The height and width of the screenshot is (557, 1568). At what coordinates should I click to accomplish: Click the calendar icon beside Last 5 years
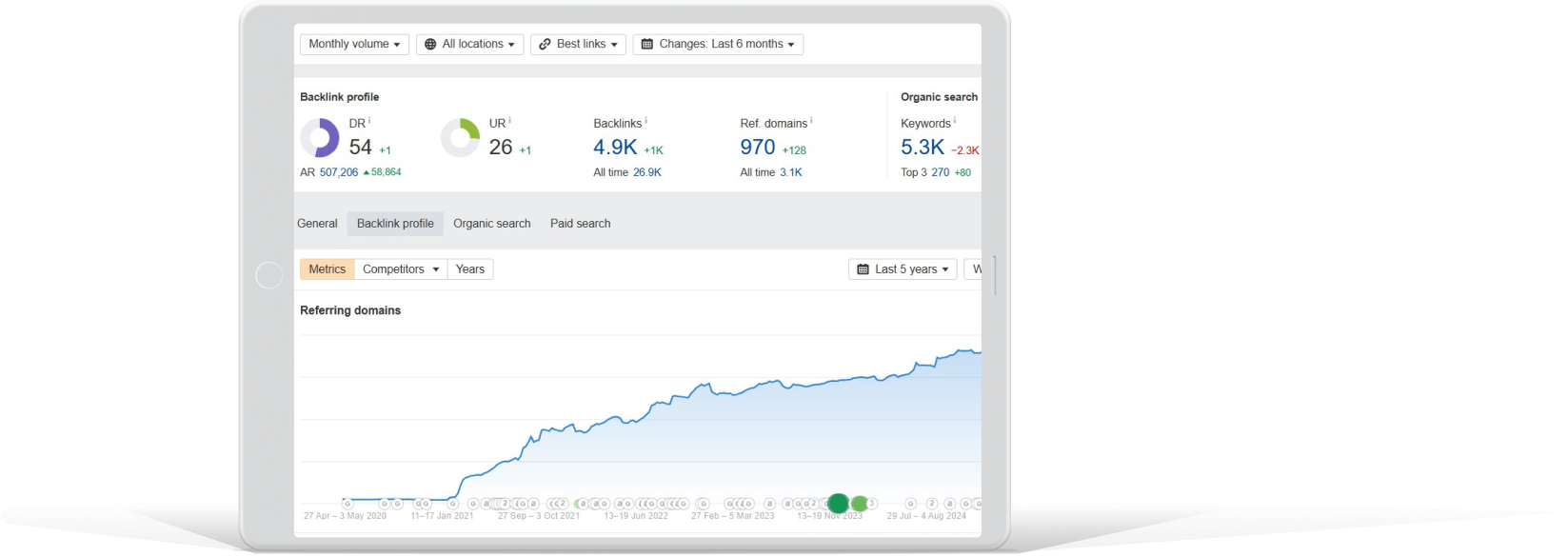pos(863,269)
